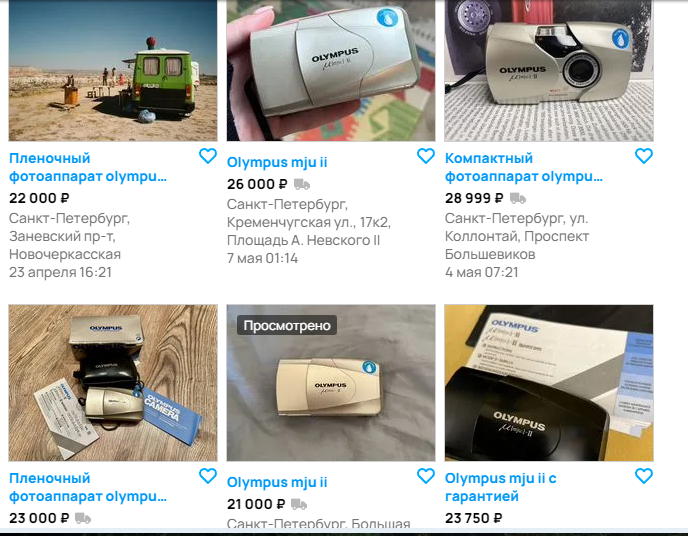This screenshot has width=688, height=536.
Task: Click delivery truck icon beside 26 000 ₽
Action: pyautogui.click(x=302, y=184)
